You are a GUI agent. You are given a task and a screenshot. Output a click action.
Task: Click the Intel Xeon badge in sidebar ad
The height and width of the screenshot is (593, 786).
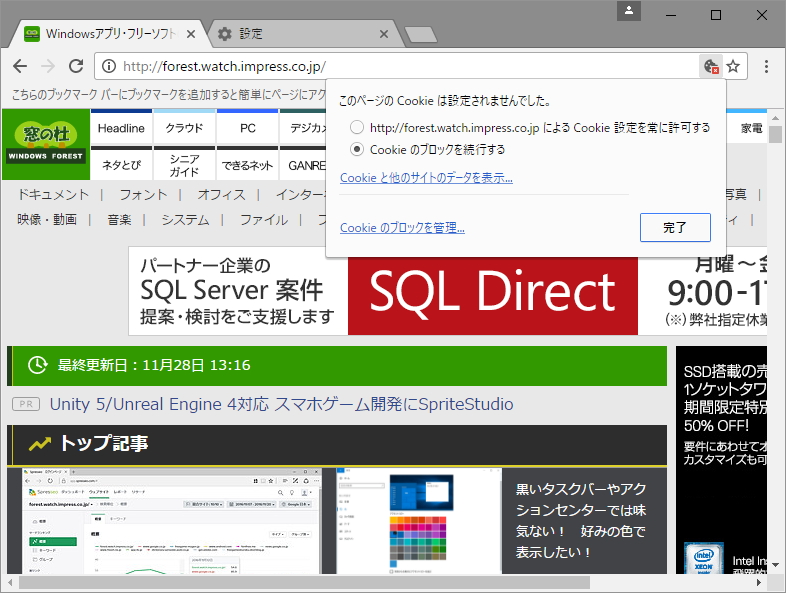[704, 558]
